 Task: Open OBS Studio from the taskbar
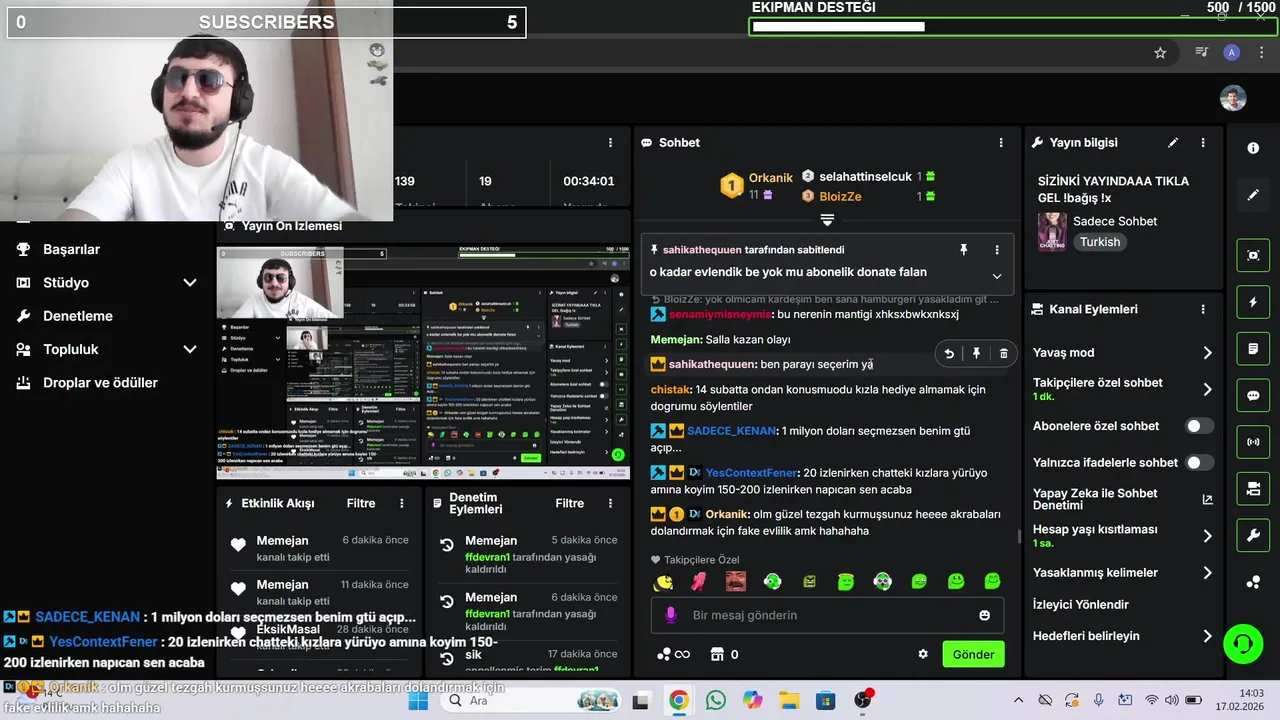(x=863, y=701)
